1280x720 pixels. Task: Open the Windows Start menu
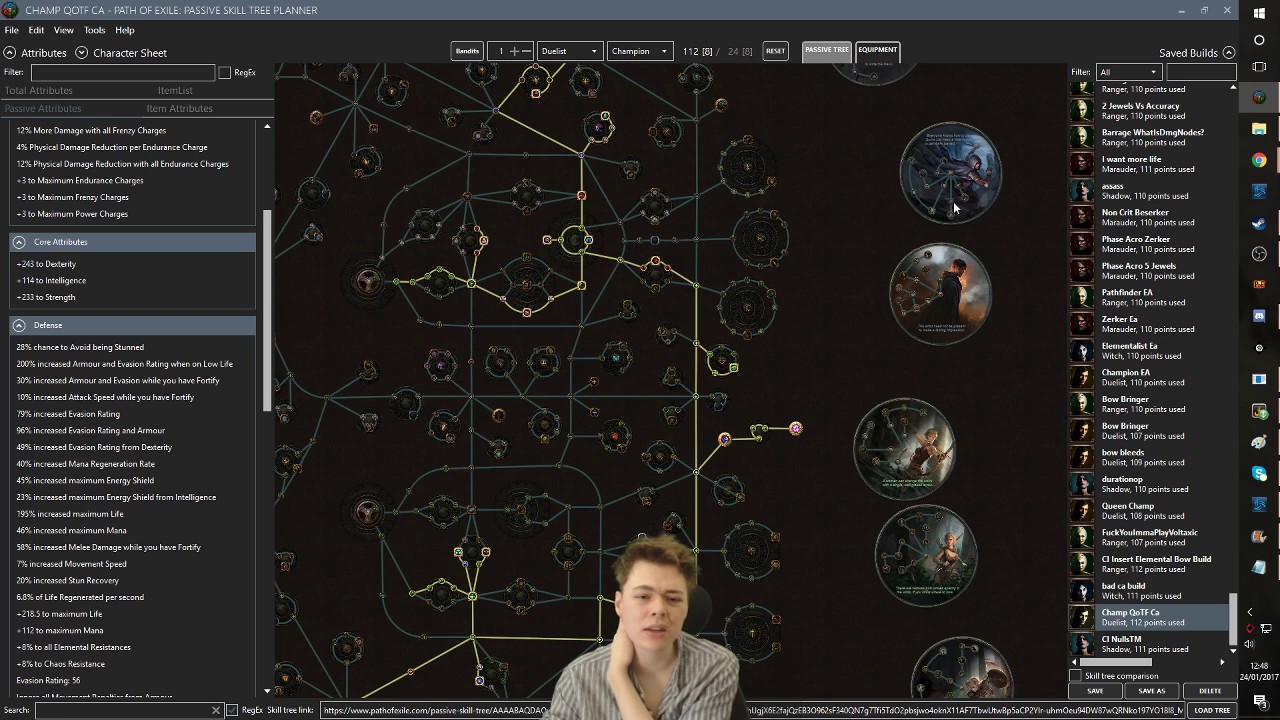point(1259,12)
